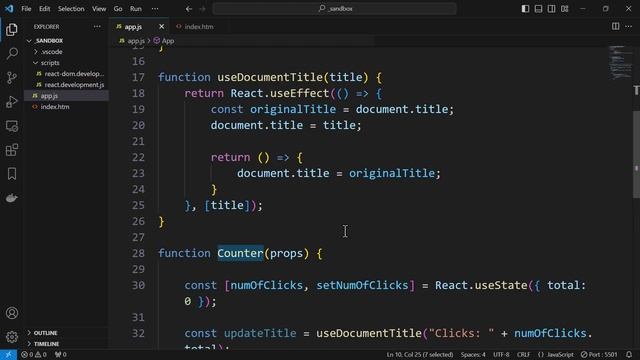Go back in navigation history
The image size is (640, 360).
coord(189,9)
